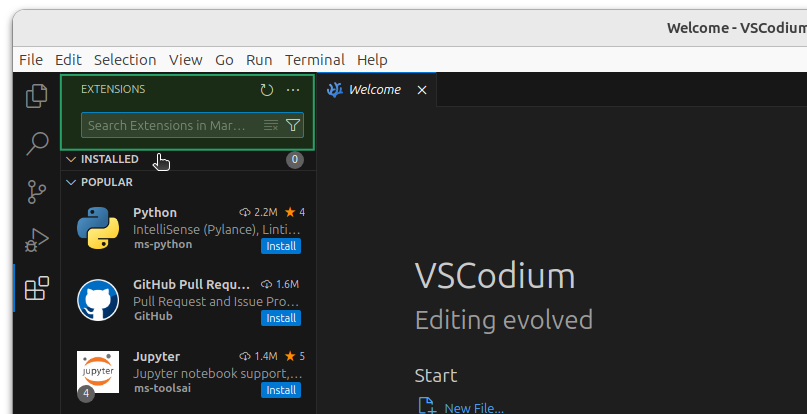
Task: Open the Run menu
Action: (x=259, y=60)
